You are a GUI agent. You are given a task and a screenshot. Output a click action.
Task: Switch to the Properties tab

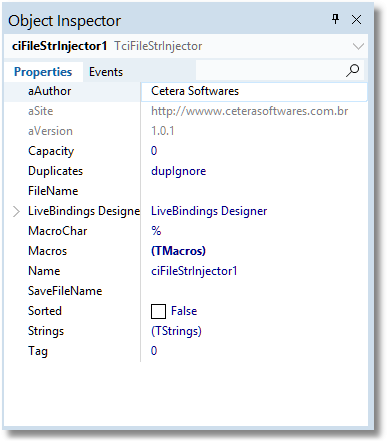43,72
